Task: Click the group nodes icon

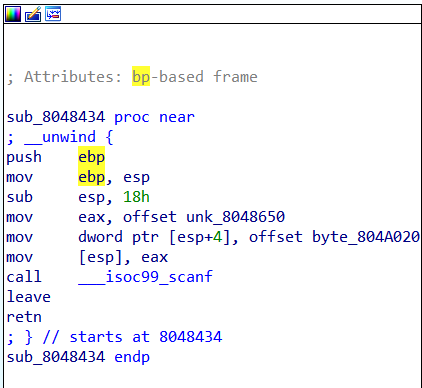Action: [53, 14]
